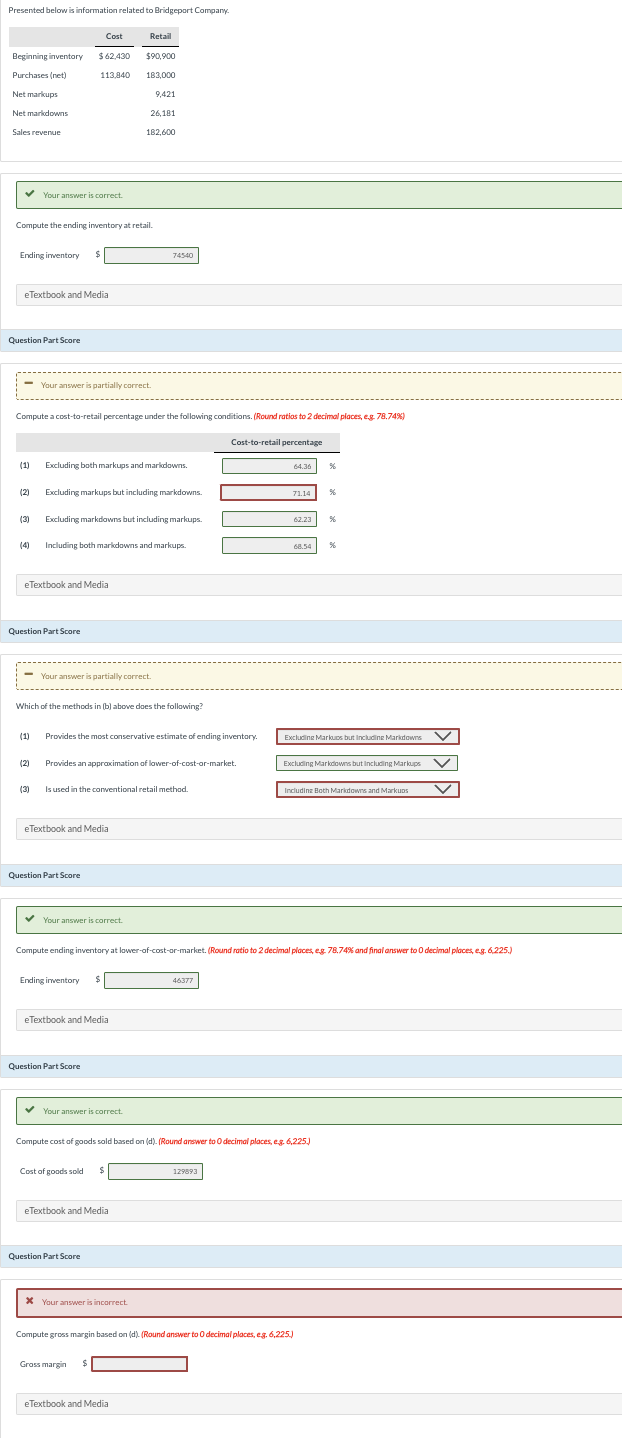Open eTextbook and Media below the 46377 ending inventory field
Image resolution: width=622 pixels, height=1438 pixels.
(x=320, y=1019)
